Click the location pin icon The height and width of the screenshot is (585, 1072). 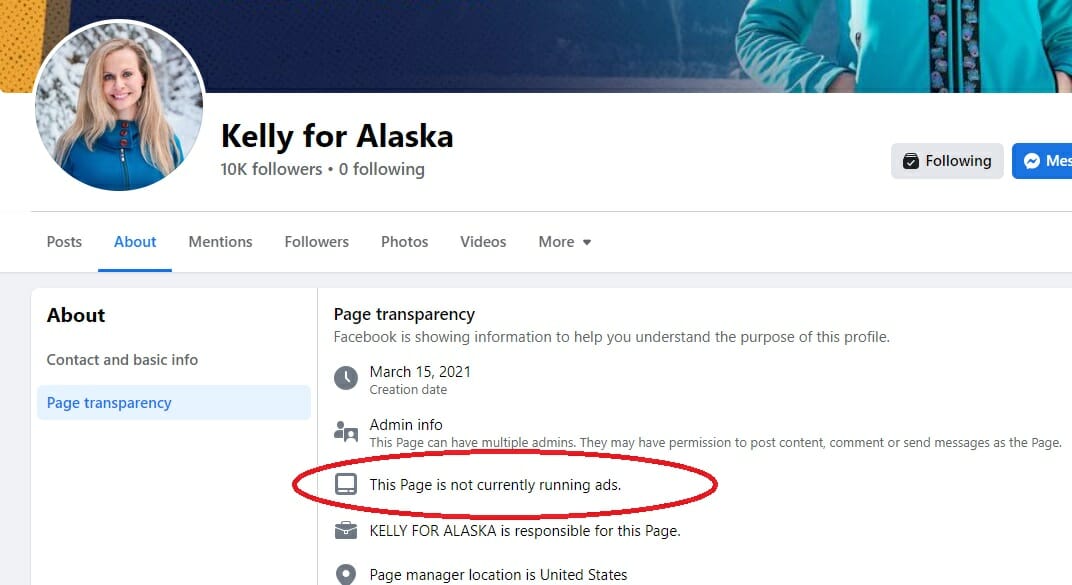(x=346, y=574)
